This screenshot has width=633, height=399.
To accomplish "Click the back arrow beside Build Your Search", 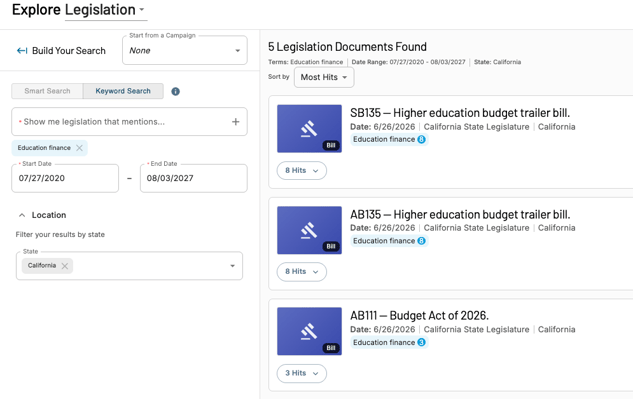I will coord(22,50).
